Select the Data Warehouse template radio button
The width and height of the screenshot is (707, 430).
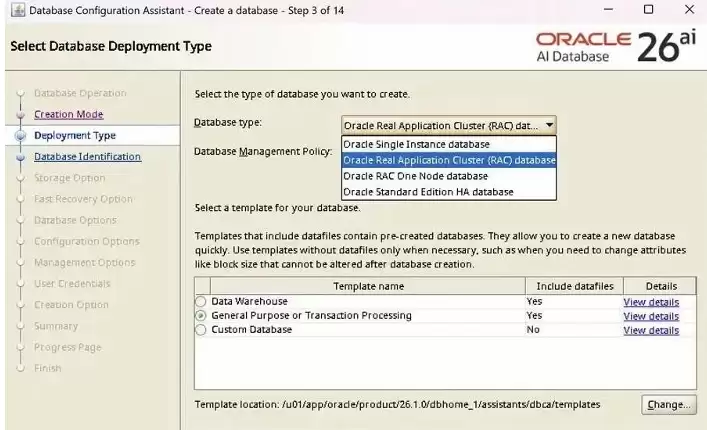201,301
